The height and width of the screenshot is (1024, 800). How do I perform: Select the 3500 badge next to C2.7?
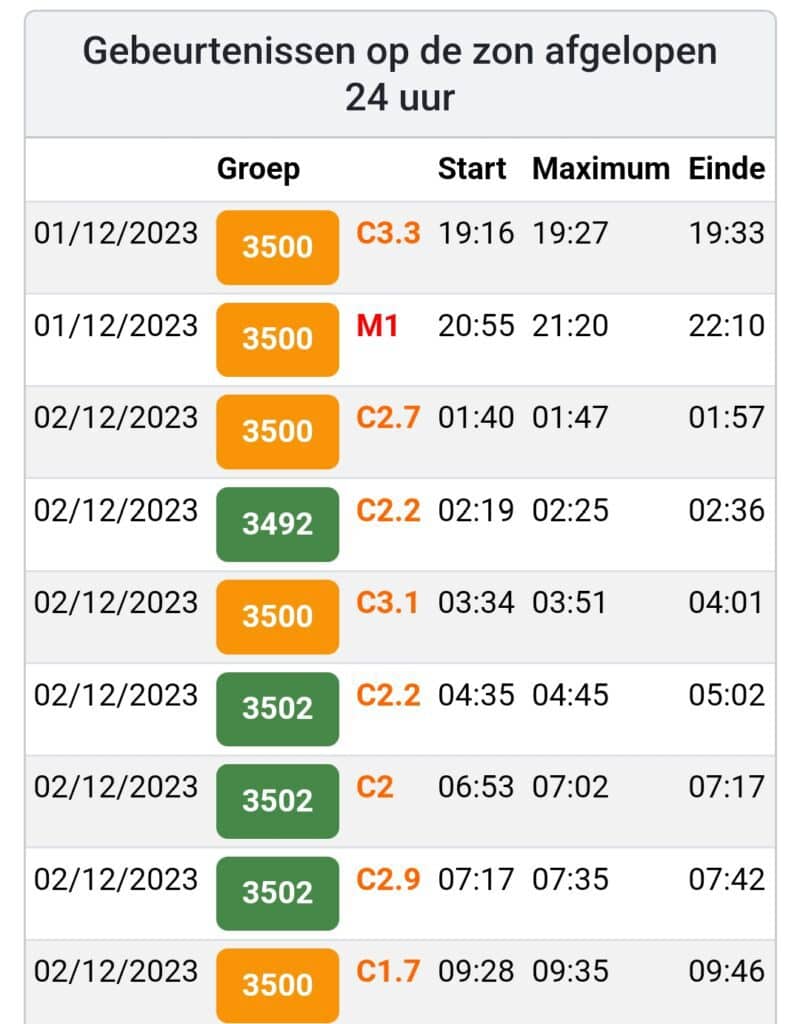click(x=277, y=431)
